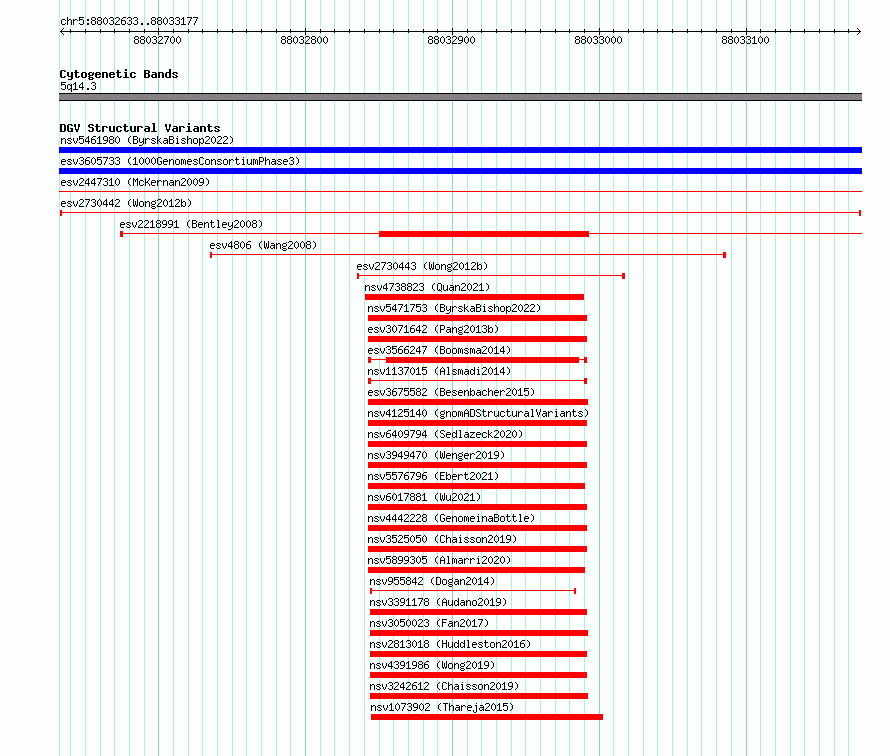
Task: Click the red bar under nsv4738823
Action: point(474,297)
